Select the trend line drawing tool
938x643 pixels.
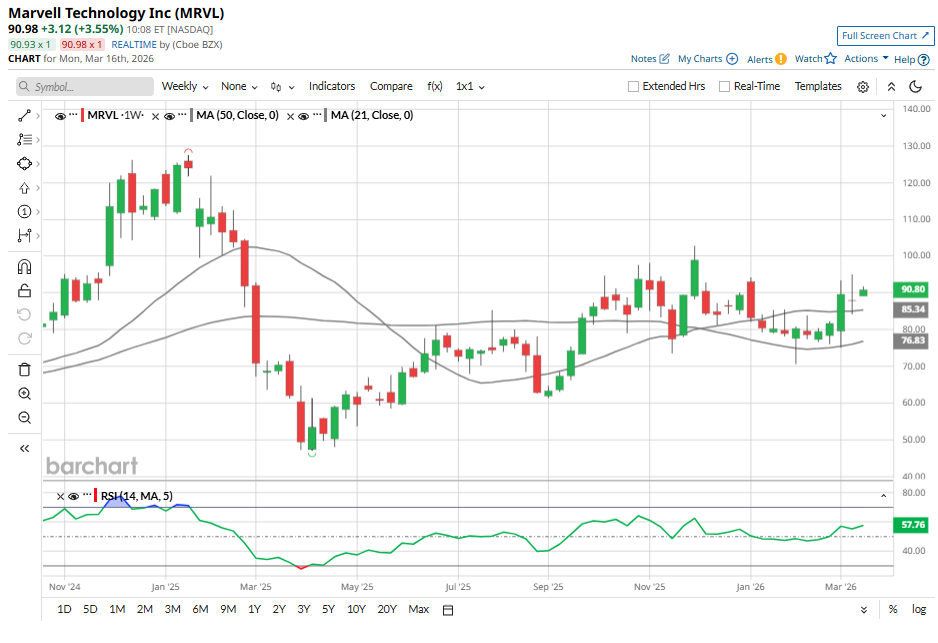click(x=24, y=115)
